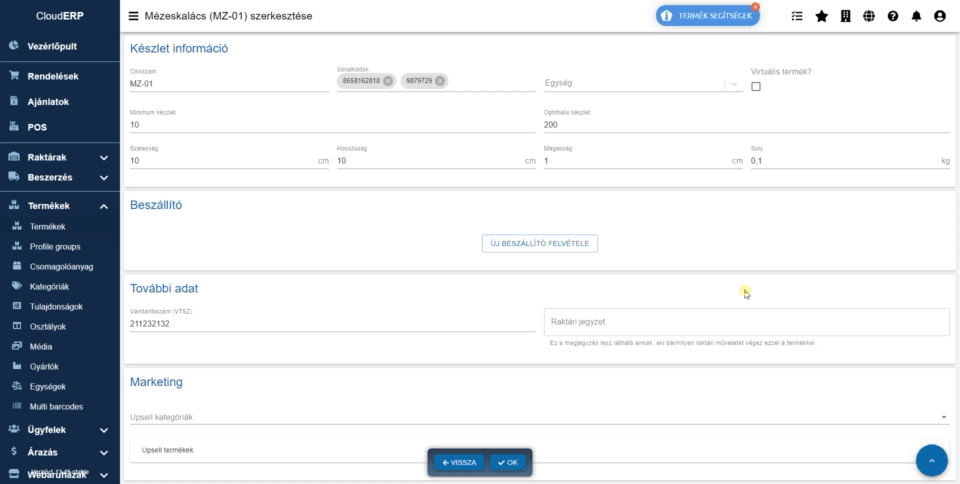The image size is (960, 484).
Task: Click the Minimum készlet field
Action: [x=332, y=125]
